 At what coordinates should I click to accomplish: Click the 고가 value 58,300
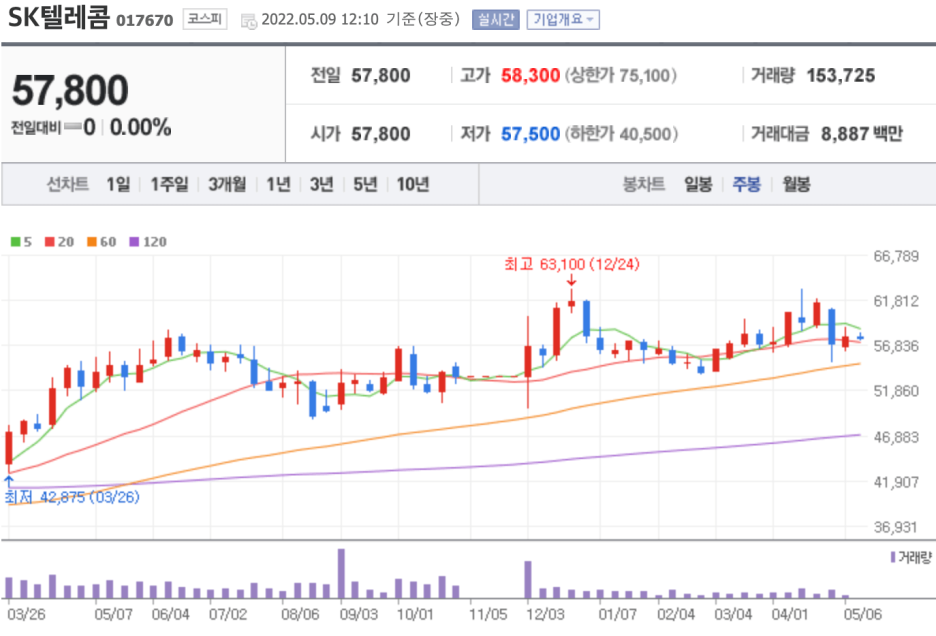(x=530, y=75)
